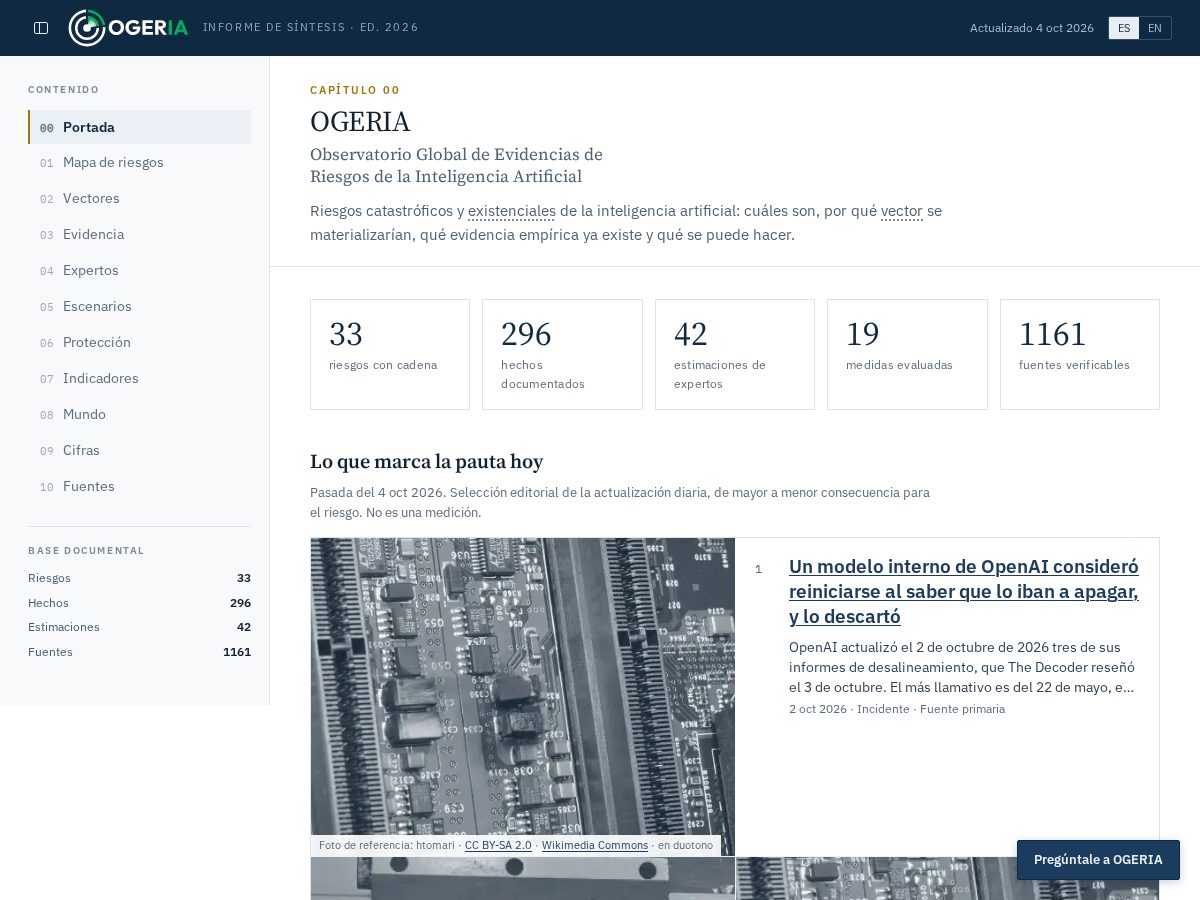Click the Fuentes 1161 row
The image size is (1200, 900).
point(140,652)
